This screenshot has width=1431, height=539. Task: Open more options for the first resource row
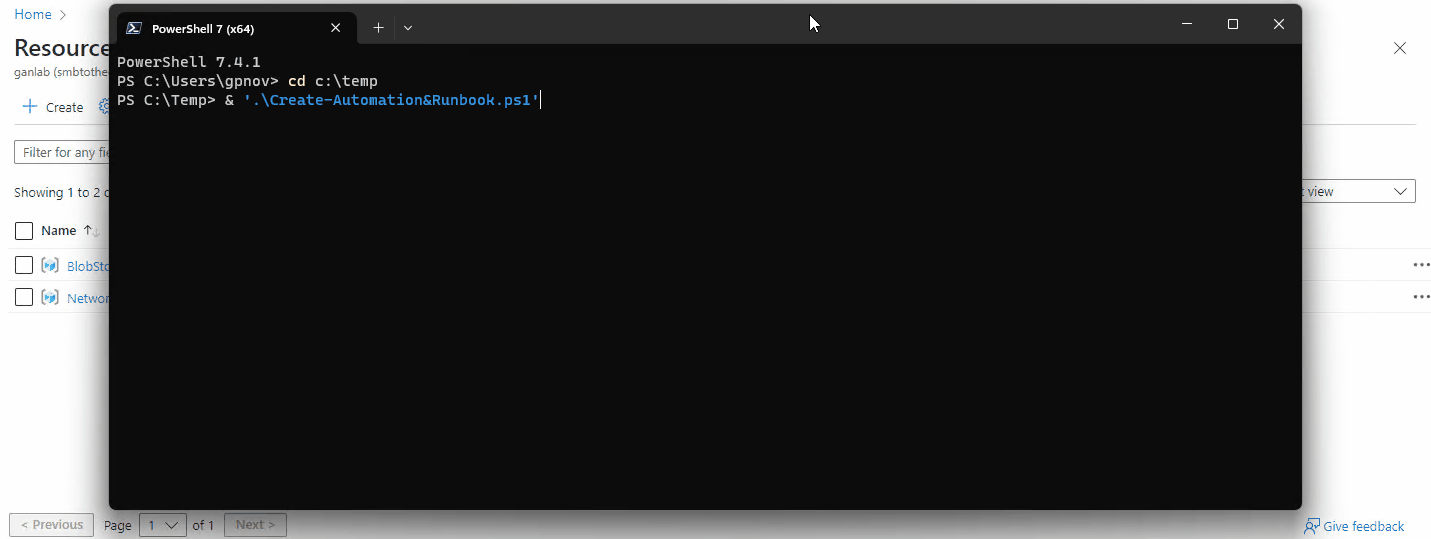click(1420, 266)
